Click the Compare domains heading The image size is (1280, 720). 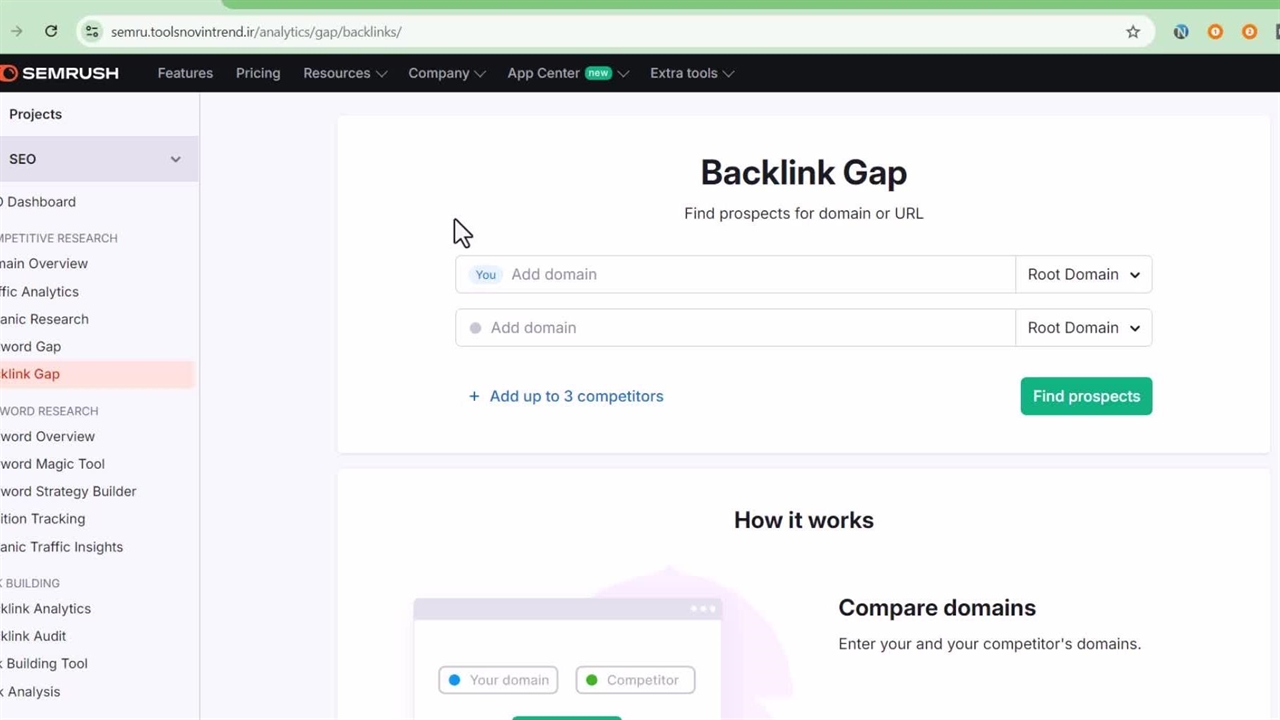(x=937, y=608)
